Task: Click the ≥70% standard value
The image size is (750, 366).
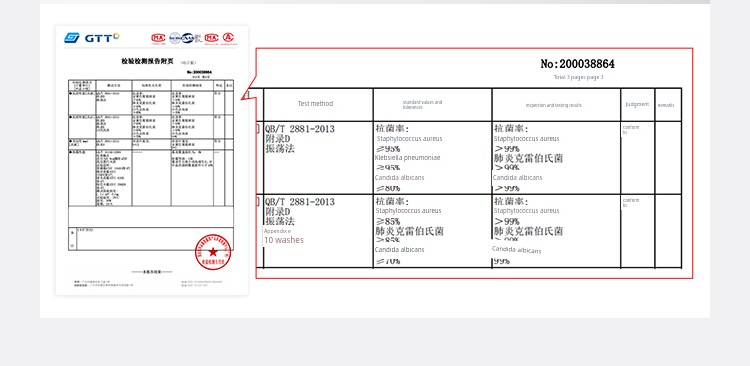Action: pos(387,261)
